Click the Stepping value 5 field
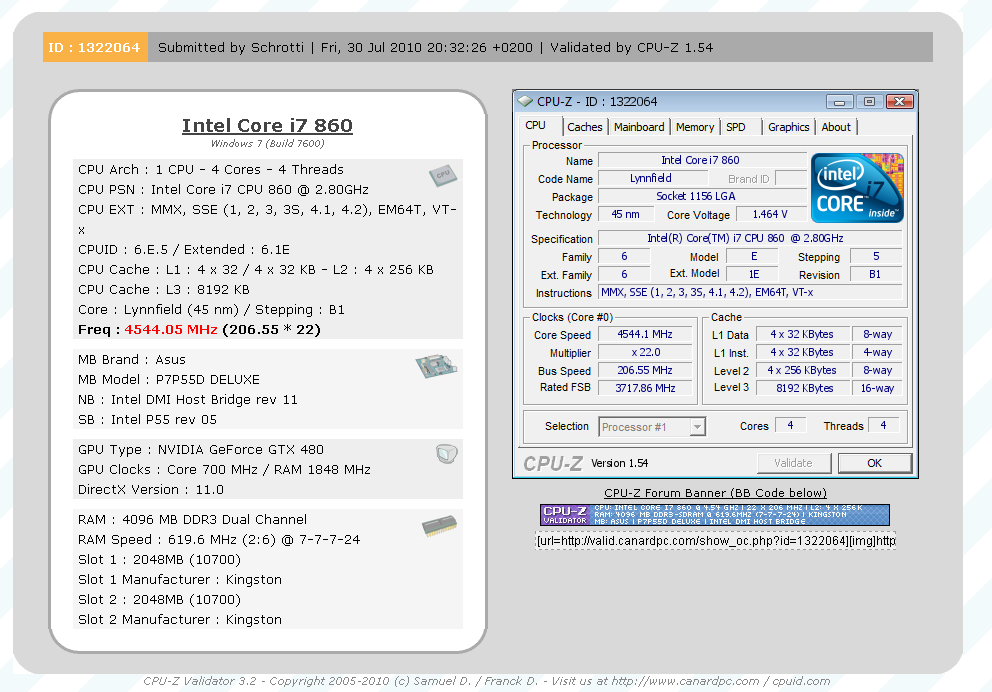 coord(876,256)
